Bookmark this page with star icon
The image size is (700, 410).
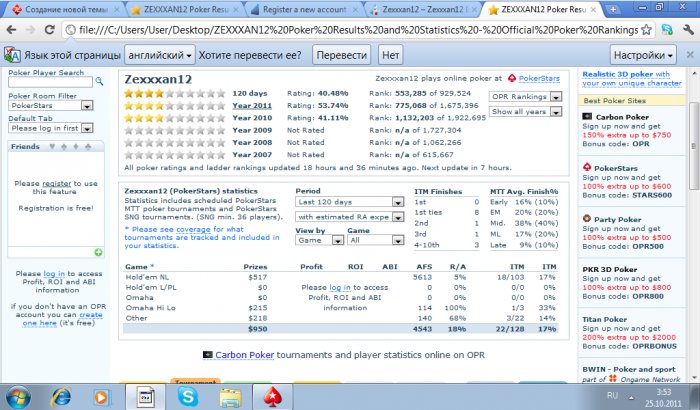coord(646,30)
